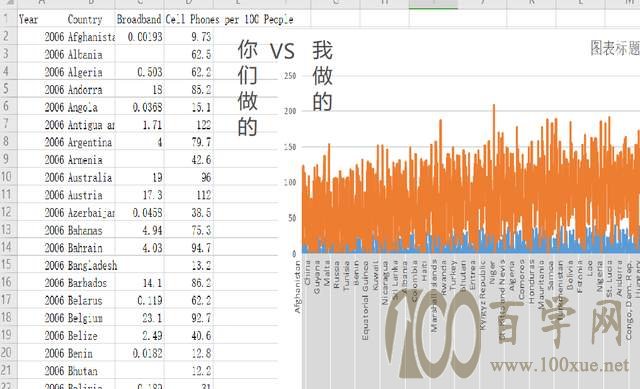Image resolution: width=640 pixels, height=389 pixels.
Task: Click the 250 label on chart axis
Action: pyautogui.click(x=290, y=76)
